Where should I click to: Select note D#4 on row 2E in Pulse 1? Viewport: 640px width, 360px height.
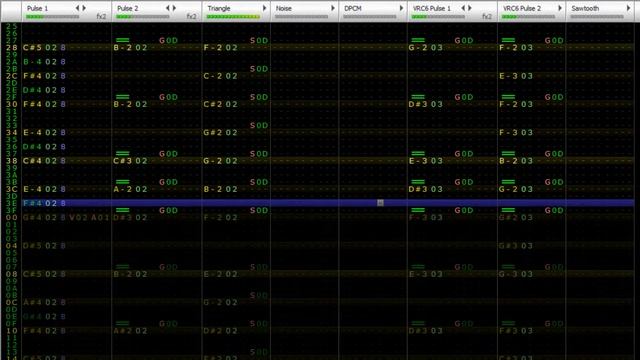(x=32, y=90)
